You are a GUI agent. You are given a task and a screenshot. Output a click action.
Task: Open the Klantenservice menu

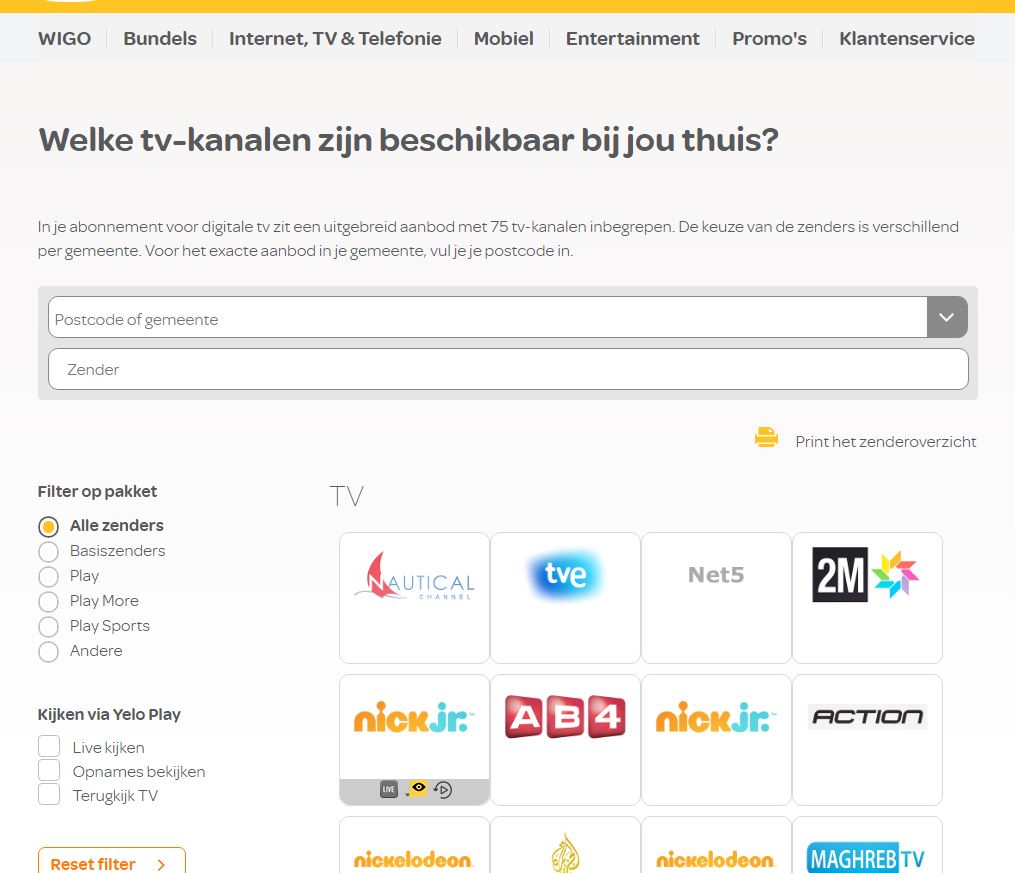click(907, 39)
